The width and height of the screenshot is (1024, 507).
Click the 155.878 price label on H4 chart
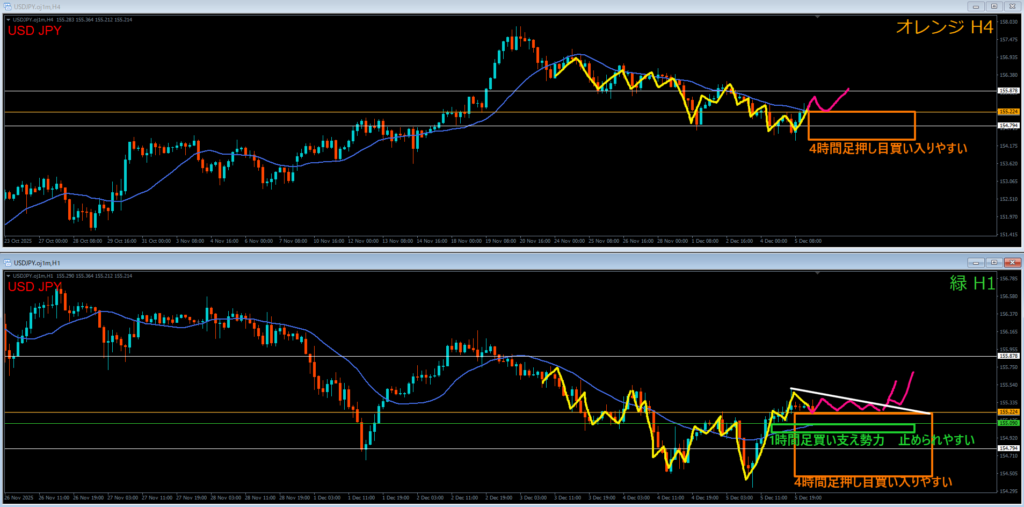click(x=1008, y=91)
